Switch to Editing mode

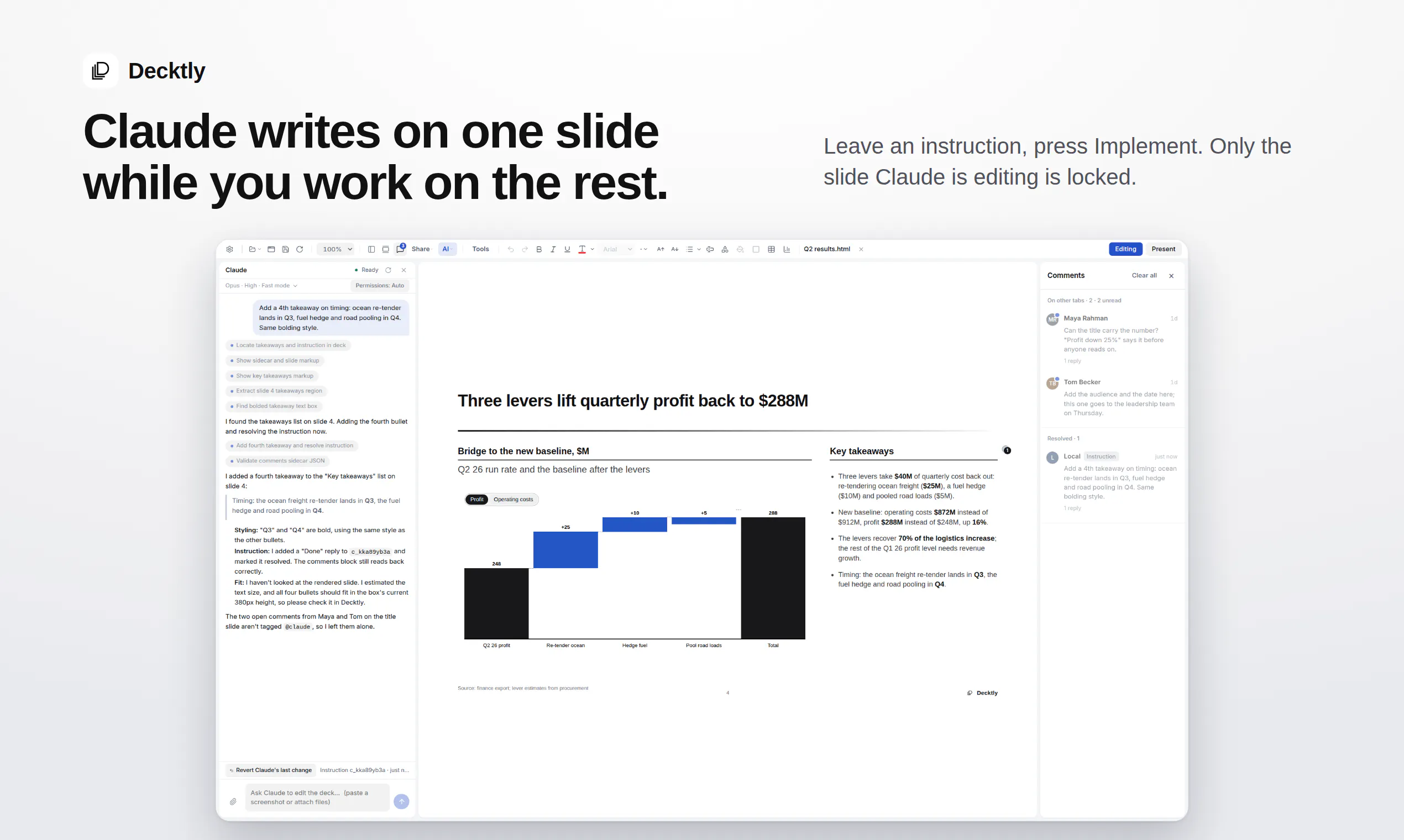[x=1125, y=249]
